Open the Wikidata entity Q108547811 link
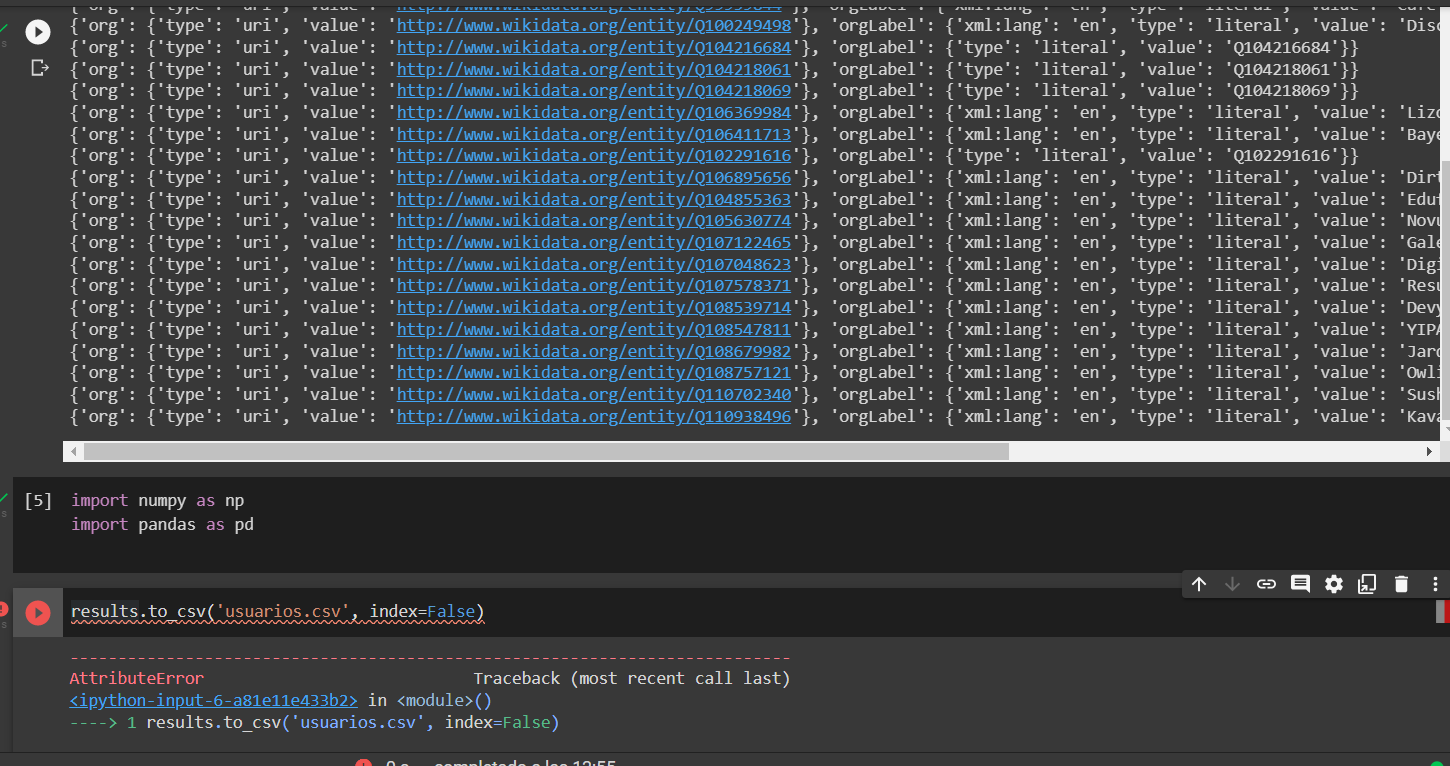Image resolution: width=1450 pixels, height=766 pixels. (594, 329)
